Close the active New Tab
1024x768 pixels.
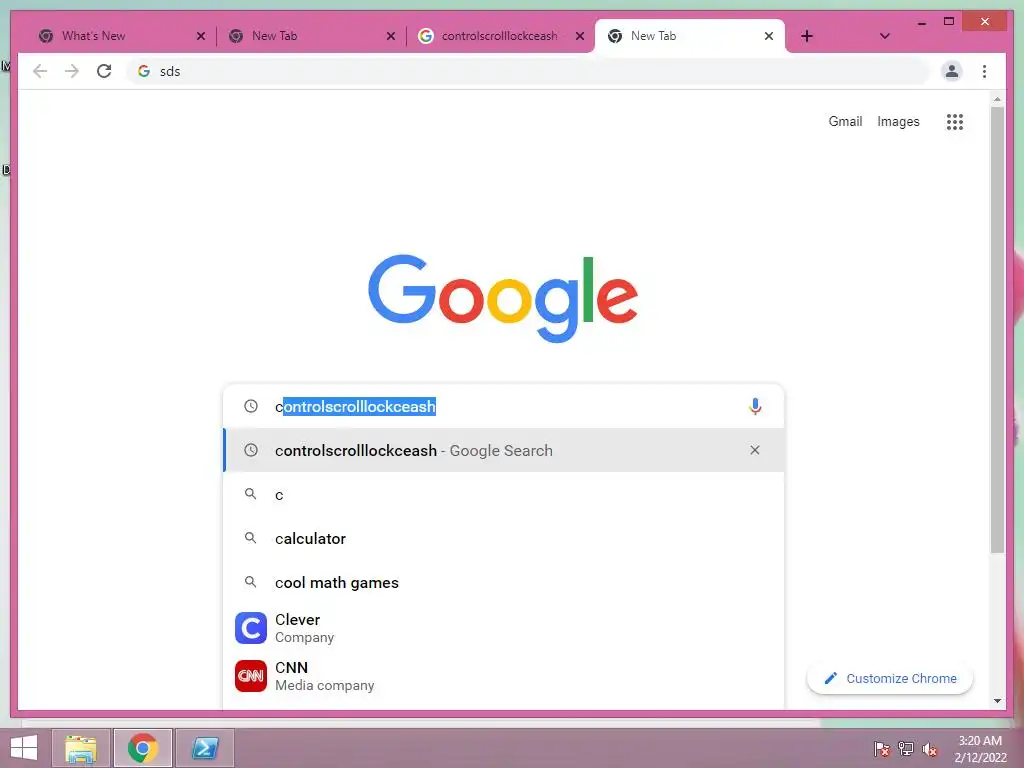(x=769, y=36)
